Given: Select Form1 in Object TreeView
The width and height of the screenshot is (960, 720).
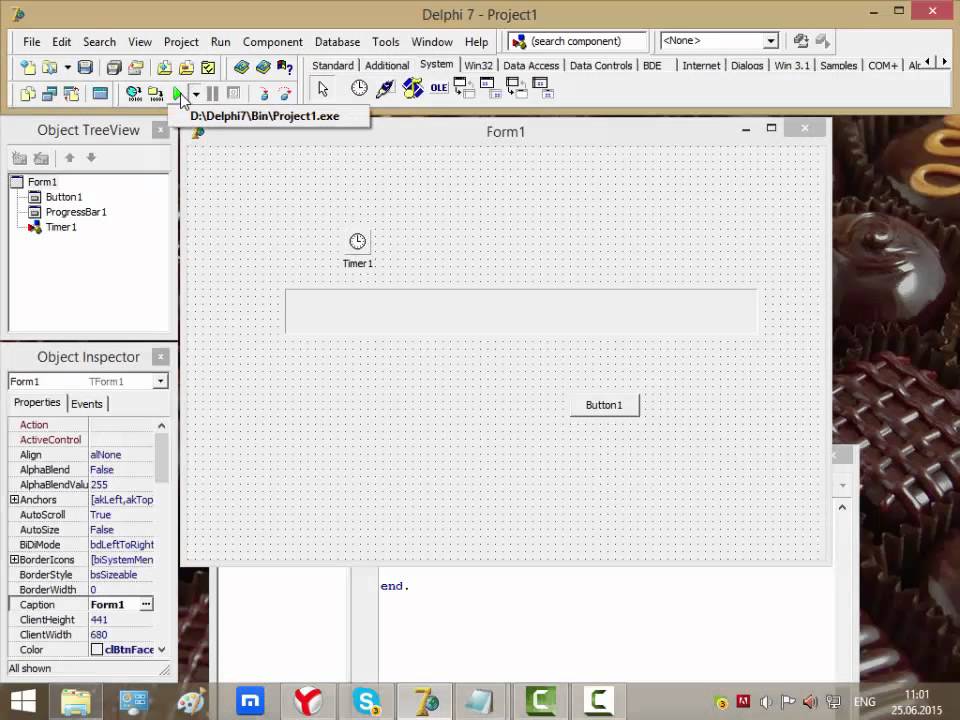Looking at the screenshot, I should pos(42,182).
